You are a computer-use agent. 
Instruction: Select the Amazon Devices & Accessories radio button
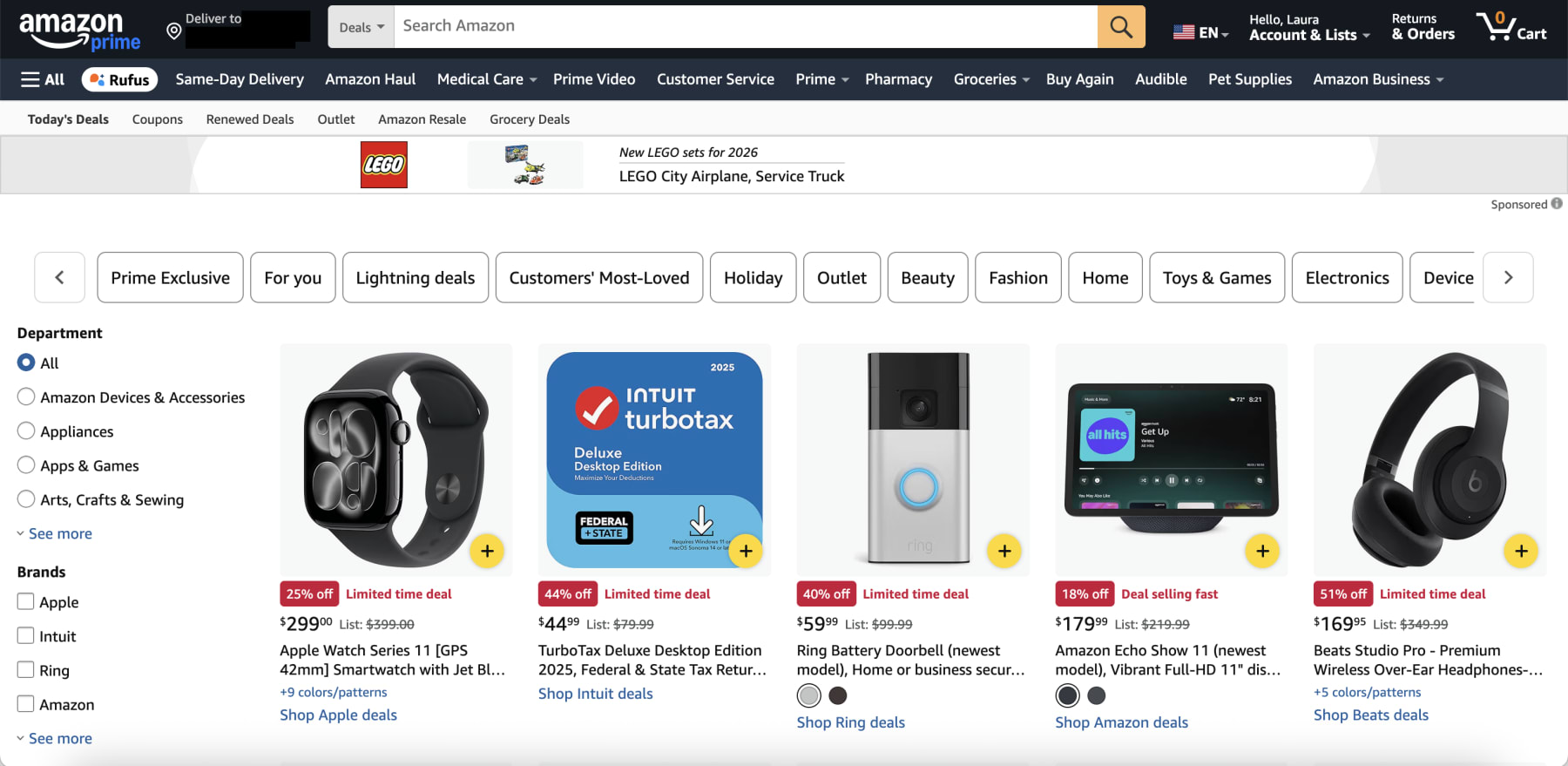point(26,397)
